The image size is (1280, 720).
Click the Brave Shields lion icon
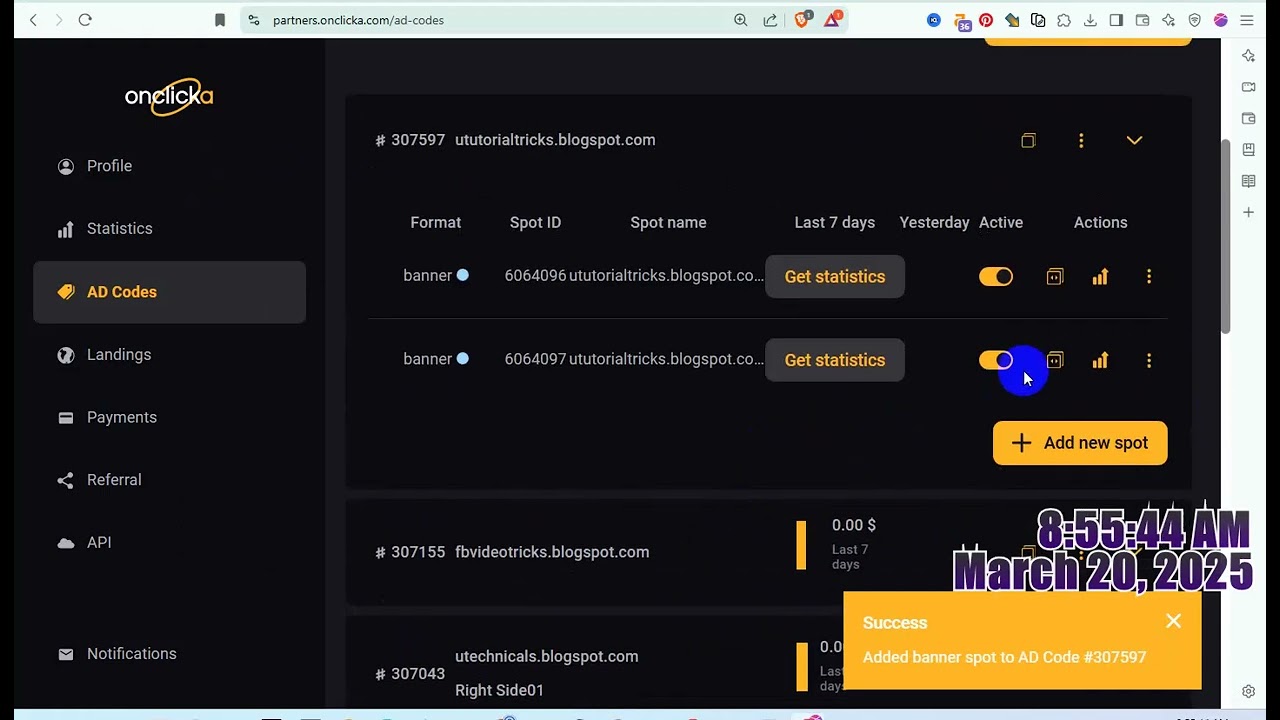pyautogui.click(x=802, y=20)
